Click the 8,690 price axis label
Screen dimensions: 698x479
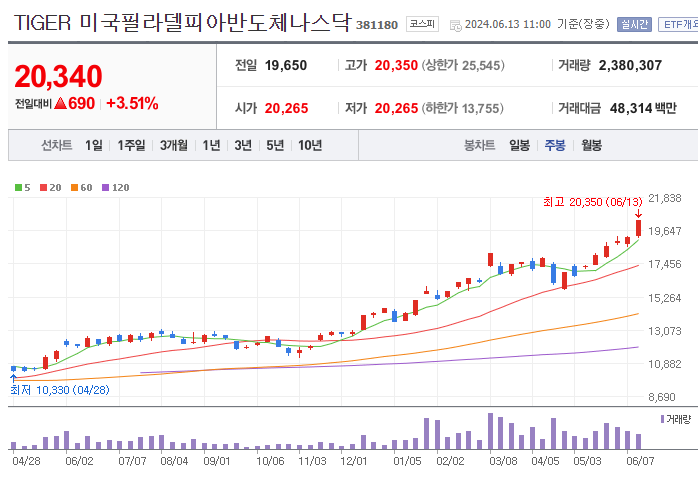(x=662, y=397)
